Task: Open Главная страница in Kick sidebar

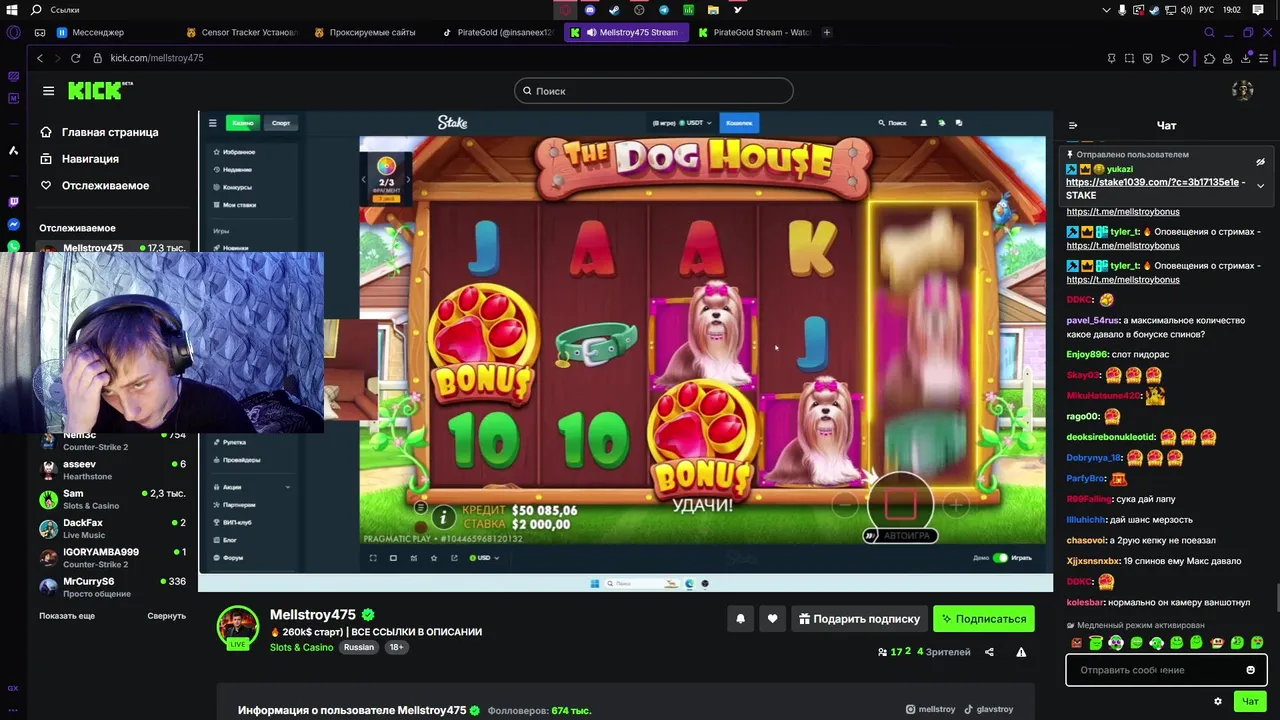Action: tap(100, 132)
